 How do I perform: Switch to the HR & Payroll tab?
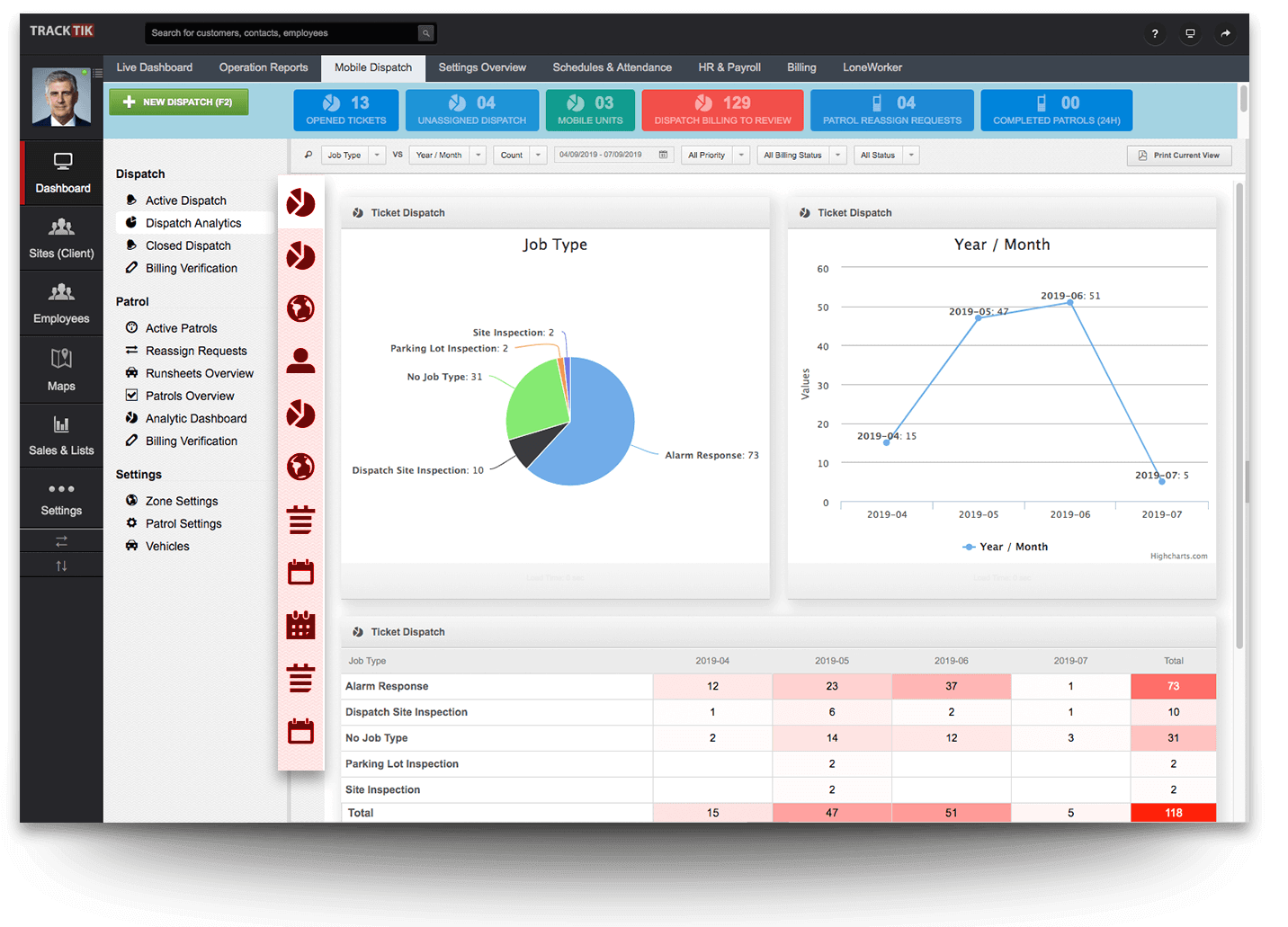tap(729, 67)
